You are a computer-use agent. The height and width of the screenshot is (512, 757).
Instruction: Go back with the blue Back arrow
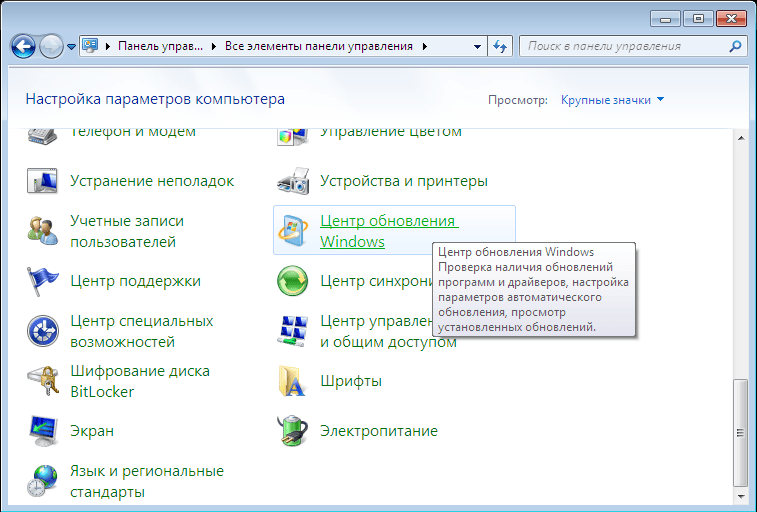(x=23, y=47)
